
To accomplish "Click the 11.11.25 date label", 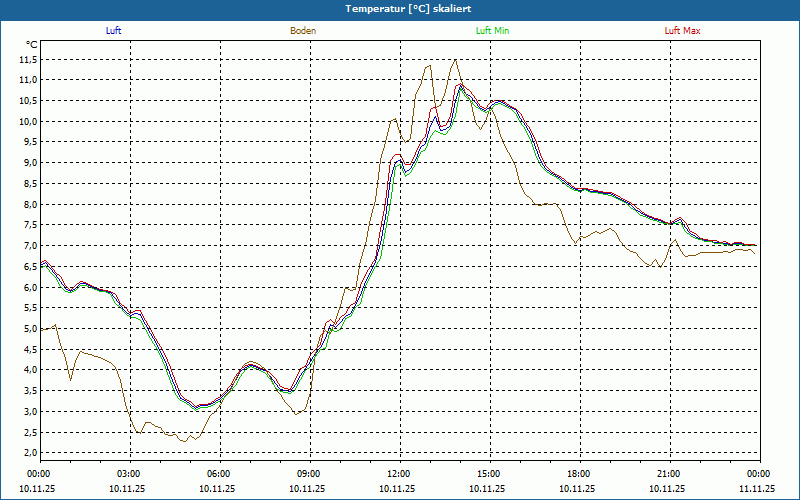I will click(757, 489).
